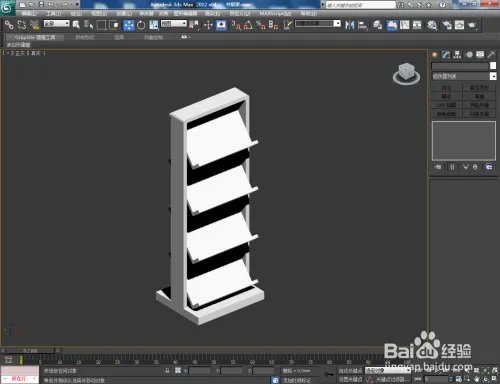Activate the Select Object tool
500x384 pixels.
tap(76, 25)
